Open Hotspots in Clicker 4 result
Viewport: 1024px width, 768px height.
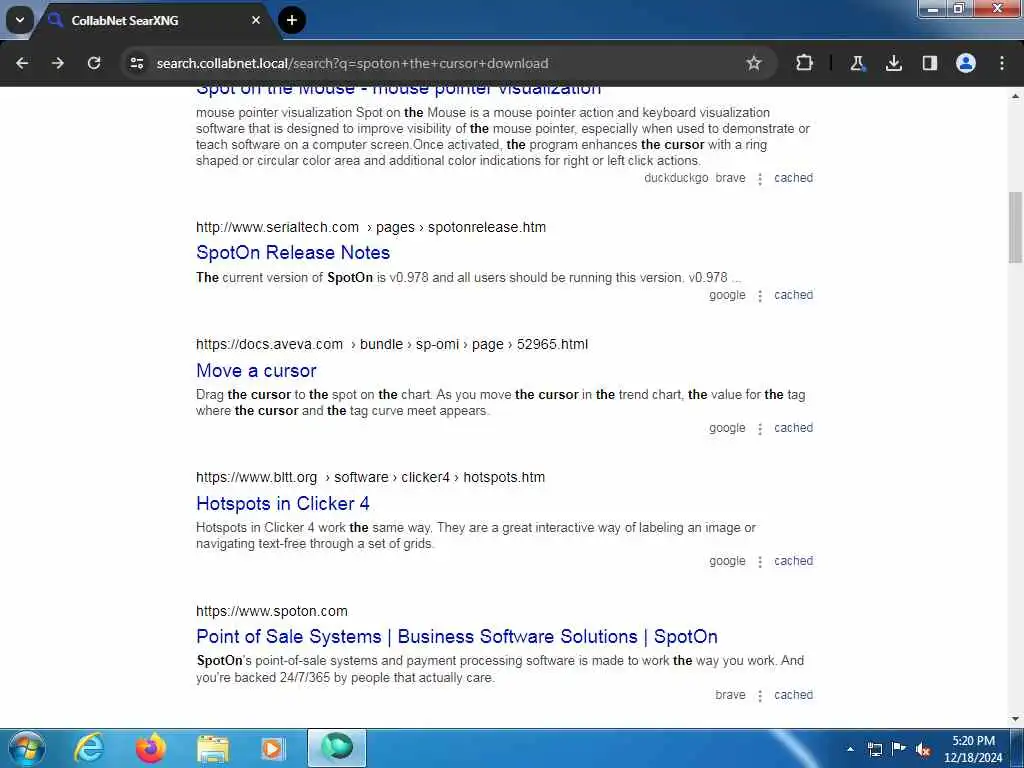[283, 504]
